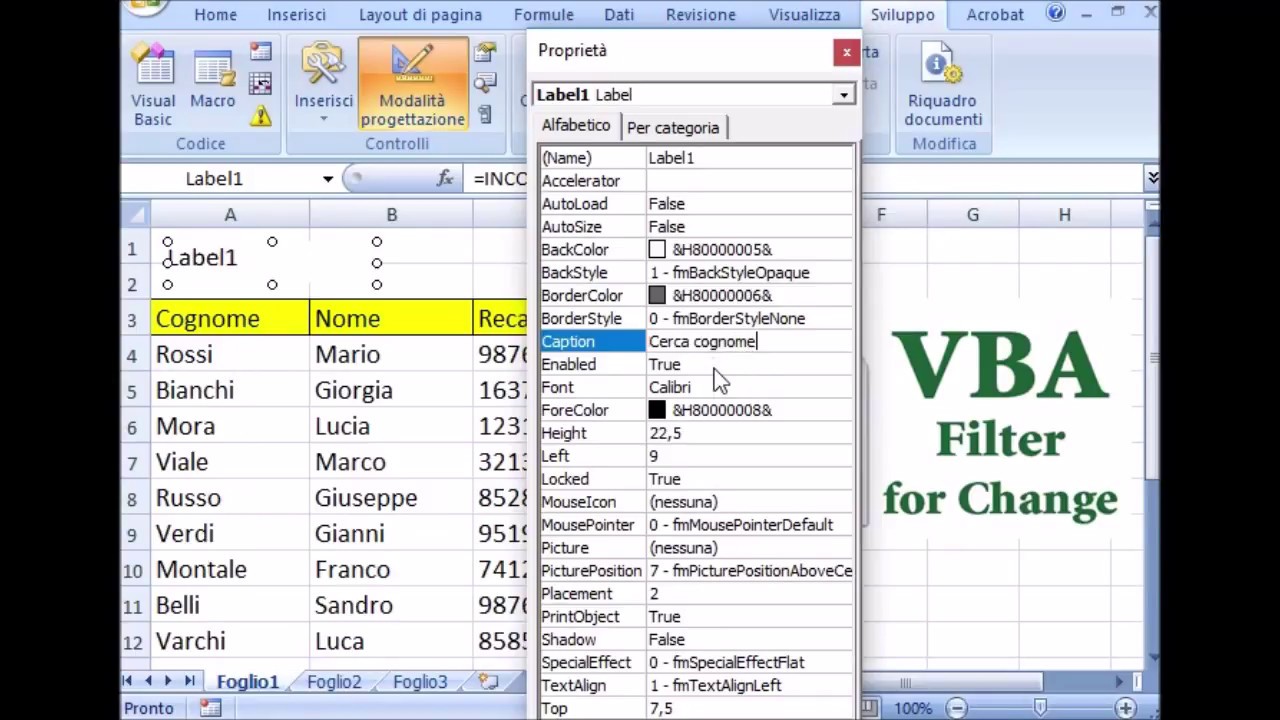Open the Acrobat ribbon tab
Viewport: 1280px width, 720px height.
995,15
